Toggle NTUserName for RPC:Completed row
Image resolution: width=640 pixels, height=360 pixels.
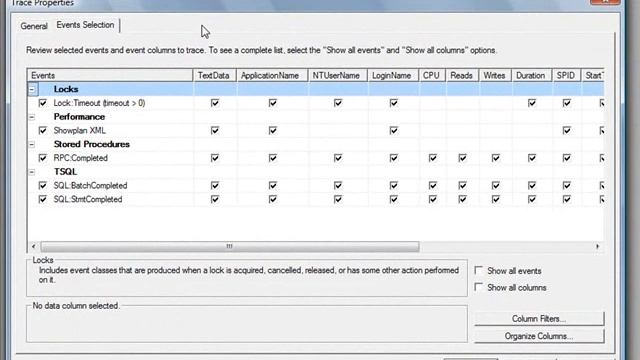(338, 158)
